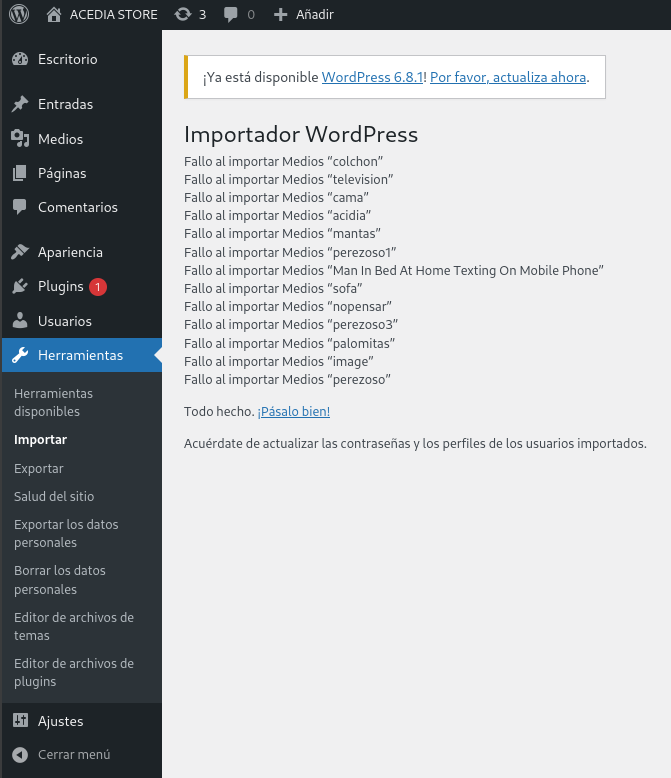Open Escritorio dashboard icon

point(20,59)
